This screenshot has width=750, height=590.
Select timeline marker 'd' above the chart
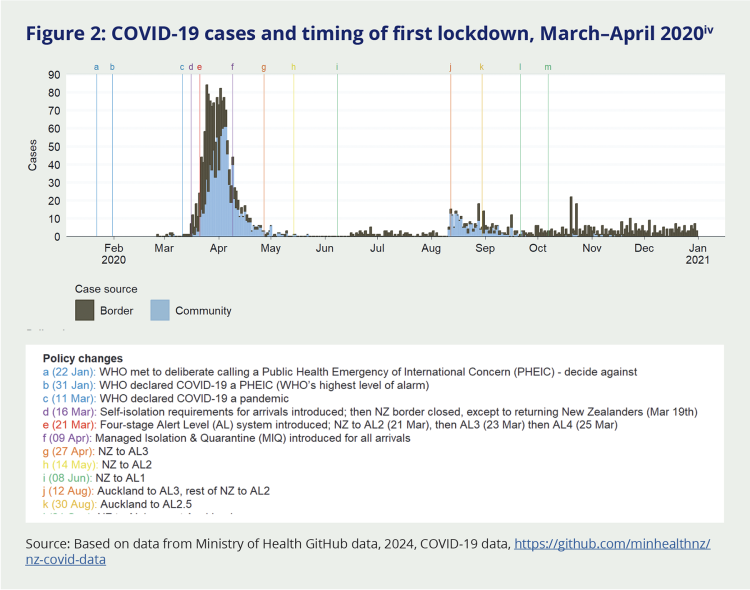tap(191, 67)
